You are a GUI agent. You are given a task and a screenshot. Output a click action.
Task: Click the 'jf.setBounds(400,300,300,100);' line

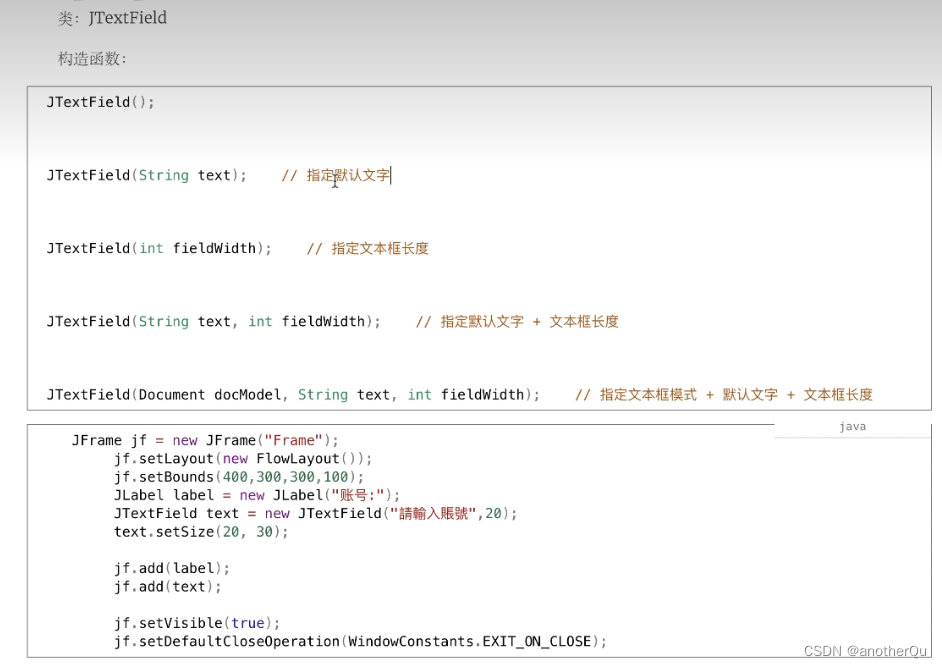239,477
